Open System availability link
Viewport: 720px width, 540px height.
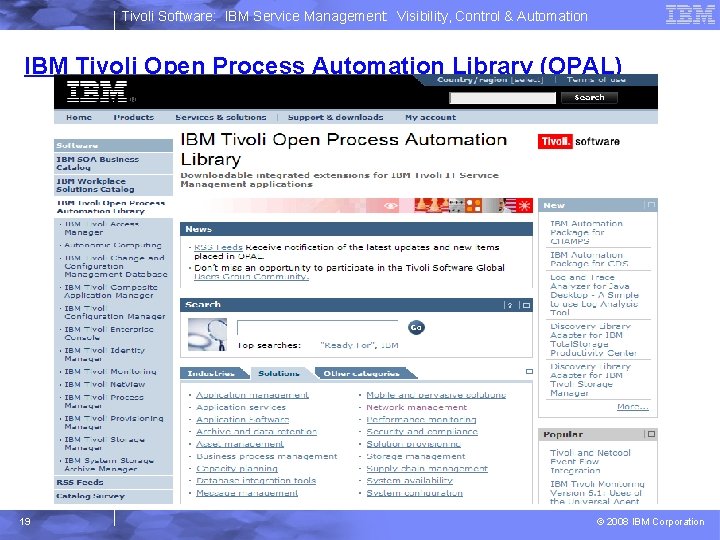click(410, 481)
